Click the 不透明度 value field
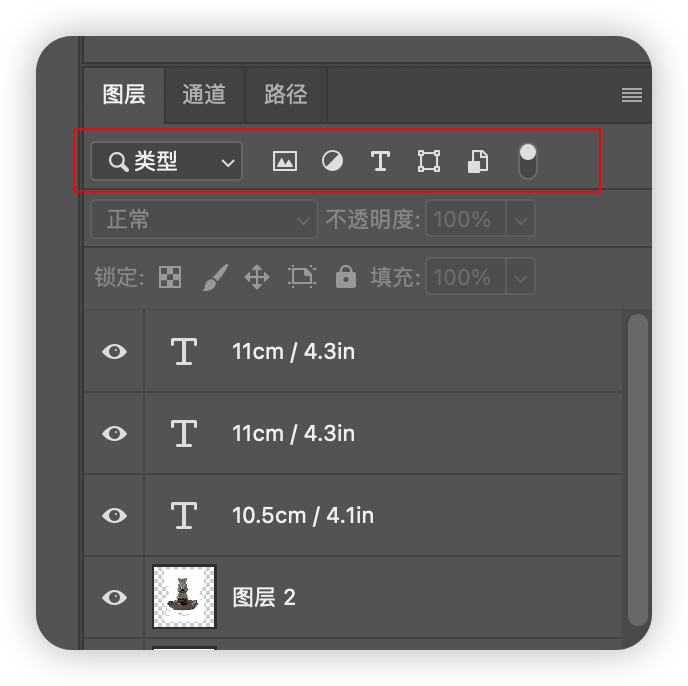Screen dimensions: 688x686 [x=466, y=219]
